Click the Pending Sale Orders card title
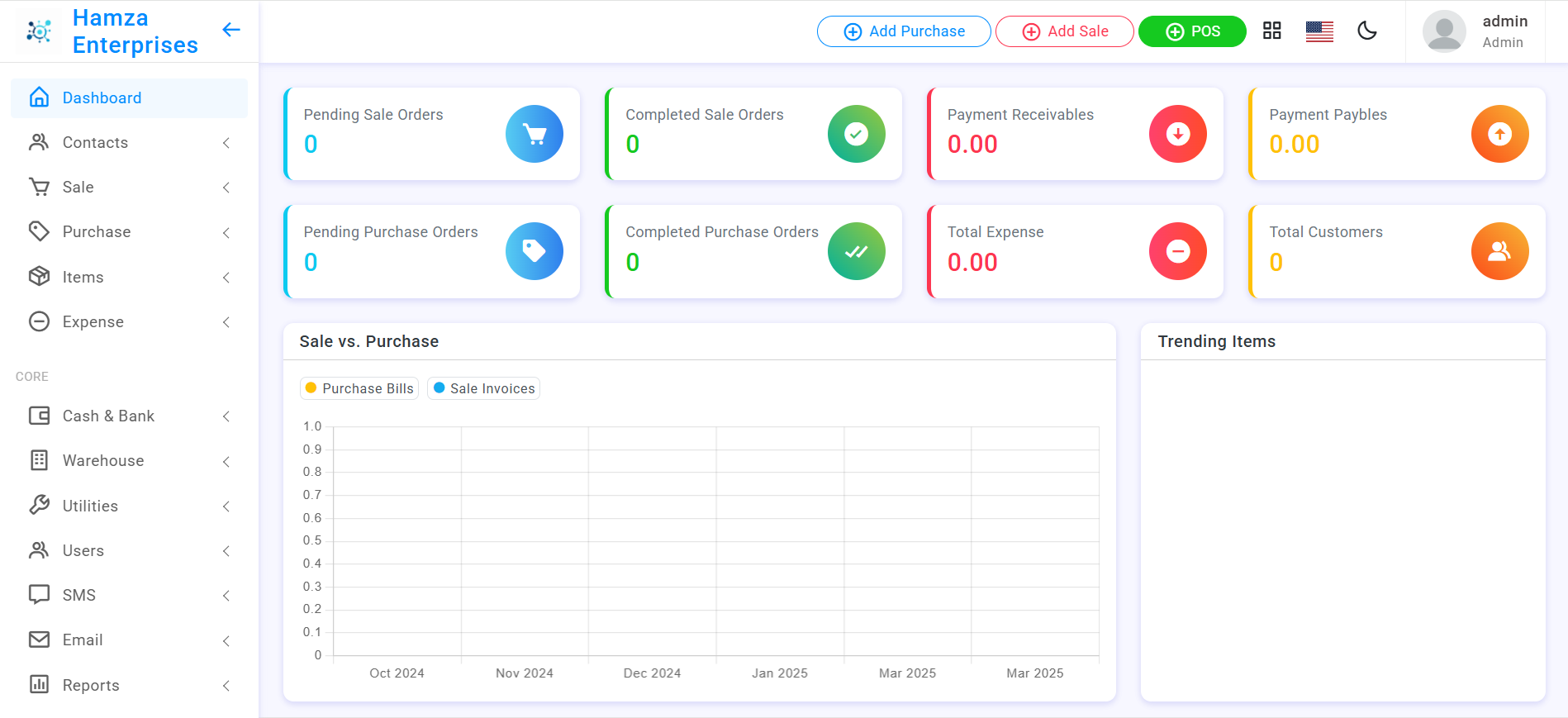 (x=373, y=115)
